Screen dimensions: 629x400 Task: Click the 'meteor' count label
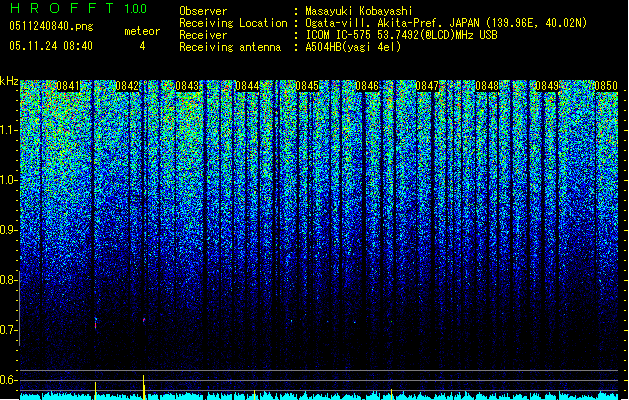pyautogui.click(x=142, y=31)
